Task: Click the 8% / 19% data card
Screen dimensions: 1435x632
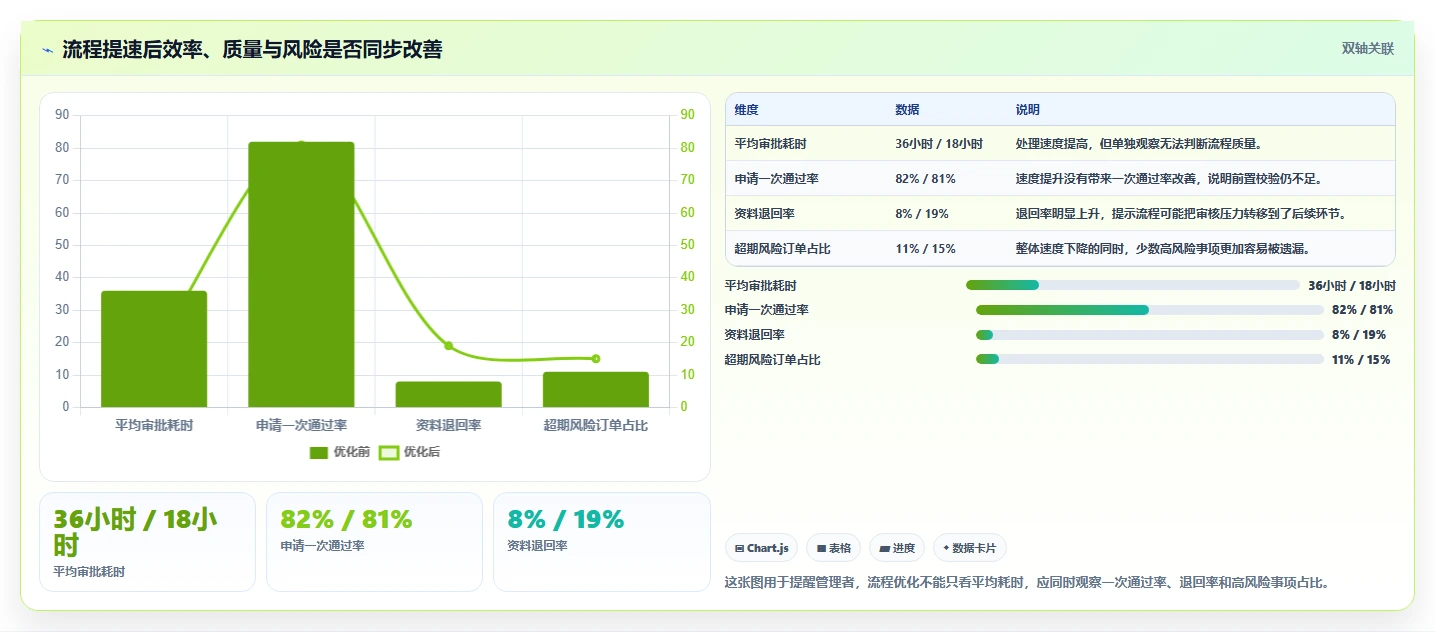Action: click(602, 542)
